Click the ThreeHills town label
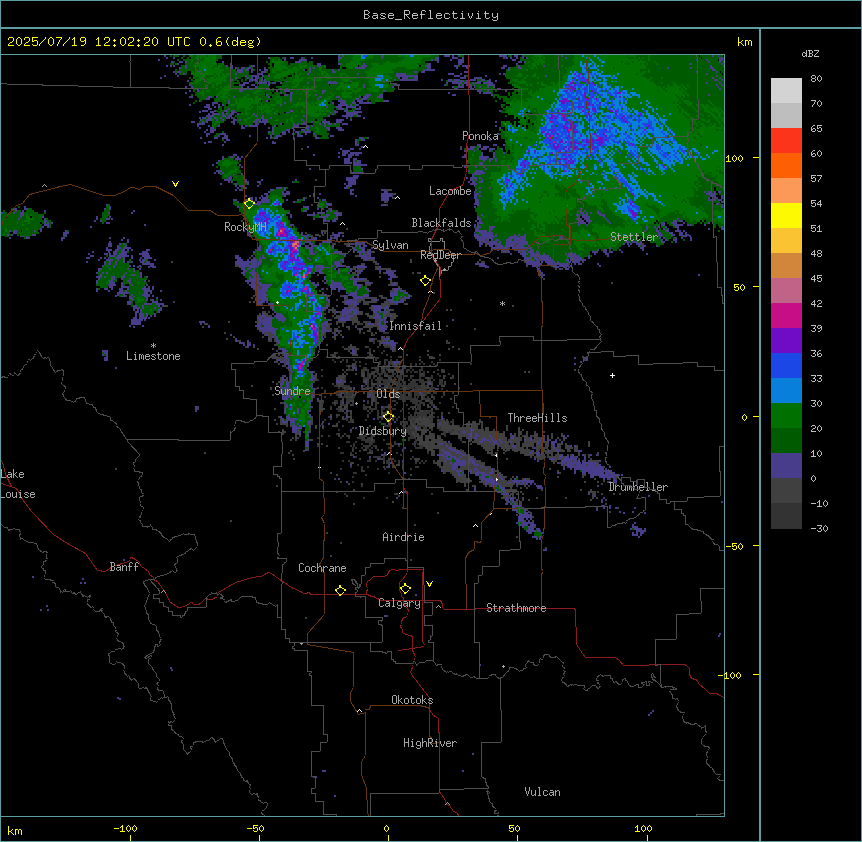The image size is (862, 842). pos(537,418)
